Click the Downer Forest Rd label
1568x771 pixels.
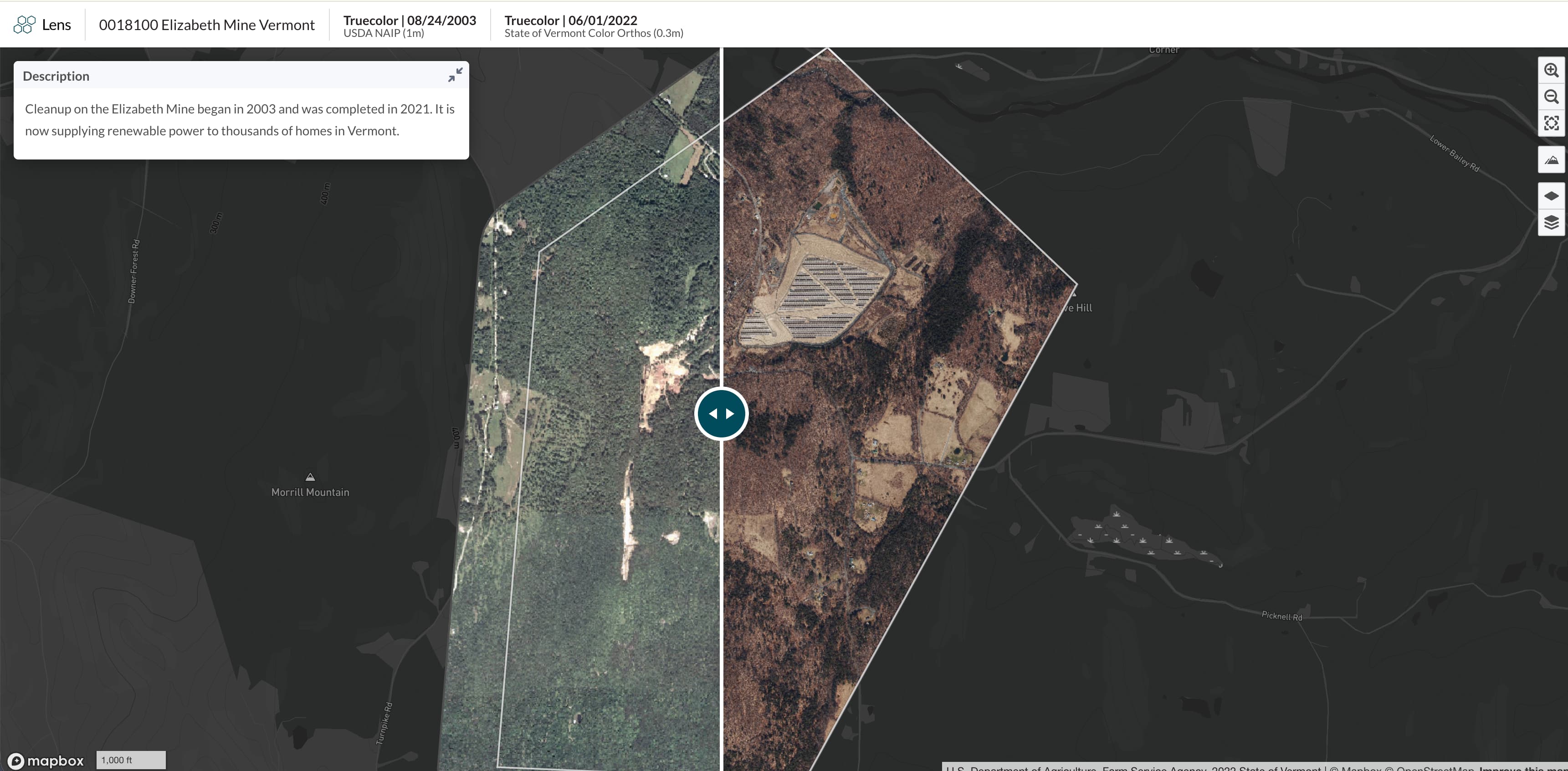133,271
